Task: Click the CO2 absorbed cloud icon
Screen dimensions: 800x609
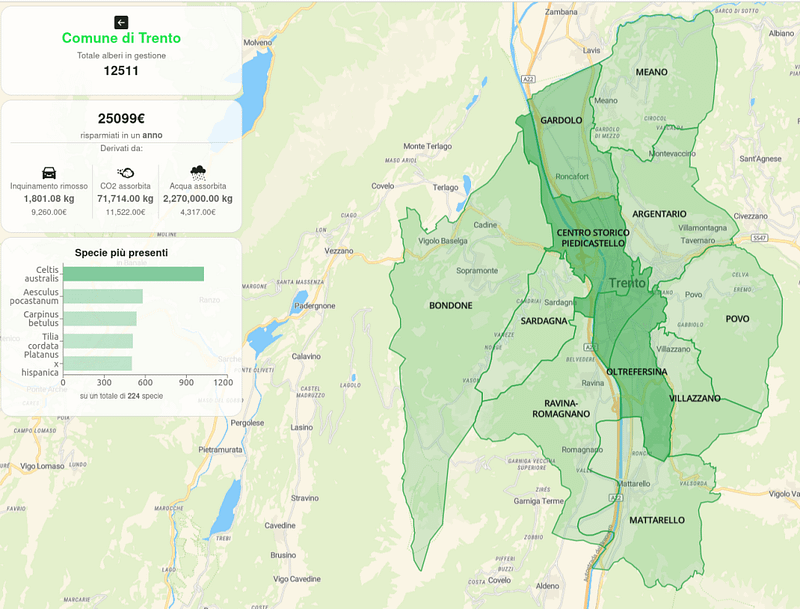Action: click(126, 173)
